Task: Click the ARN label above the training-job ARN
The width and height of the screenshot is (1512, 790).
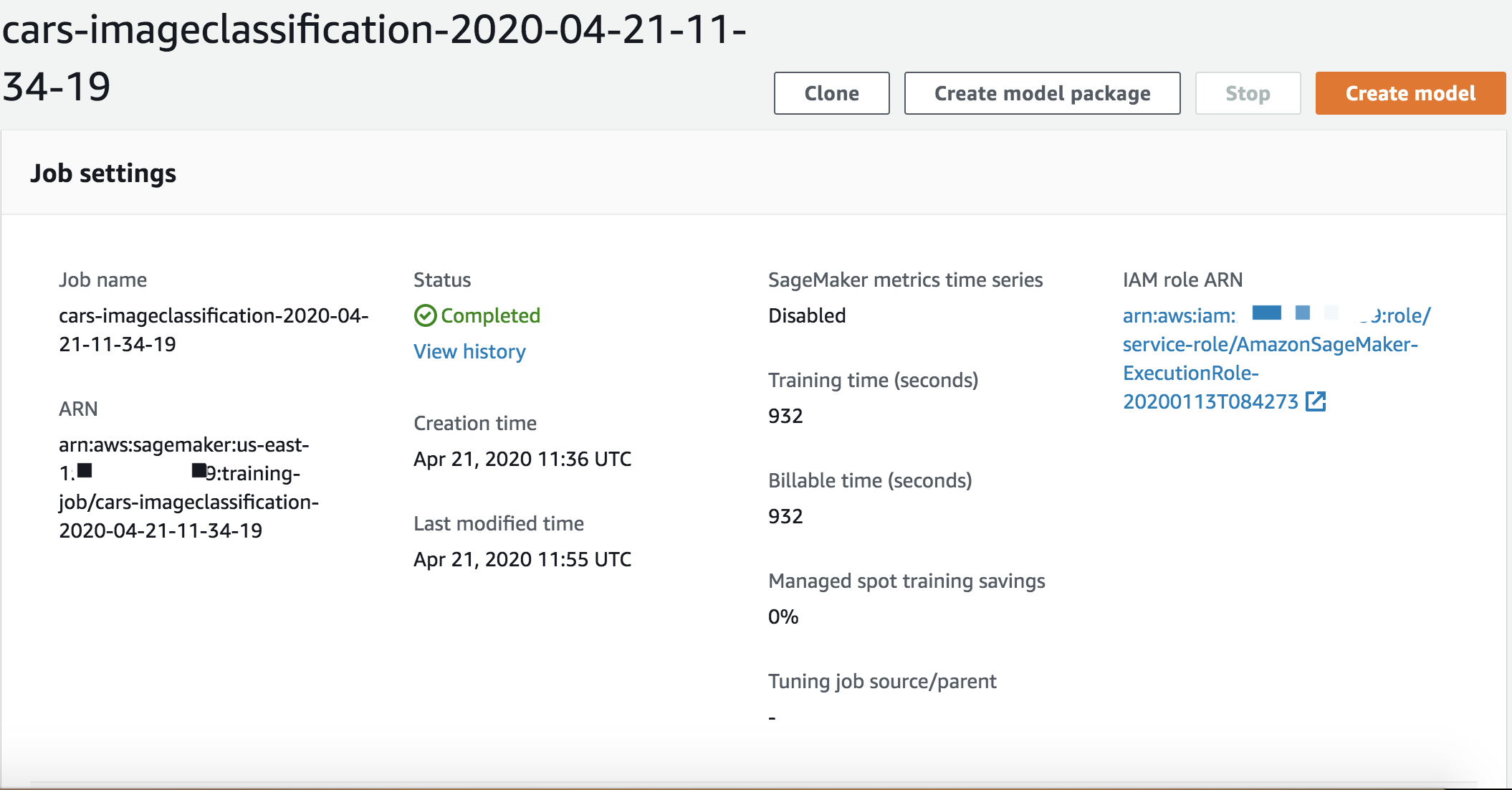Action: [x=78, y=409]
